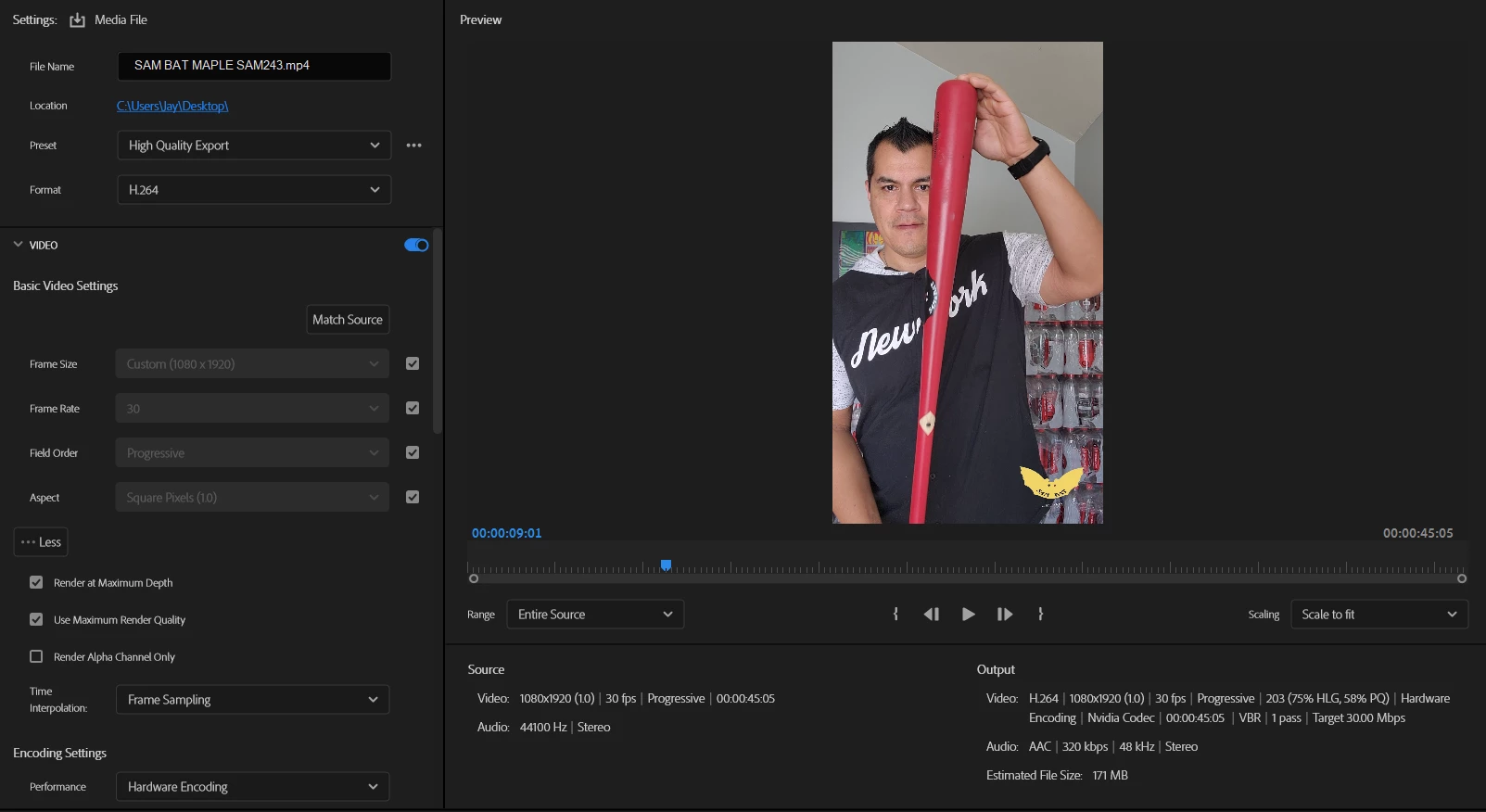The height and width of the screenshot is (812, 1486).
Task: Uncheck the Frame Size match source checkbox
Action: pyautogui.click(x=413, y=364)
